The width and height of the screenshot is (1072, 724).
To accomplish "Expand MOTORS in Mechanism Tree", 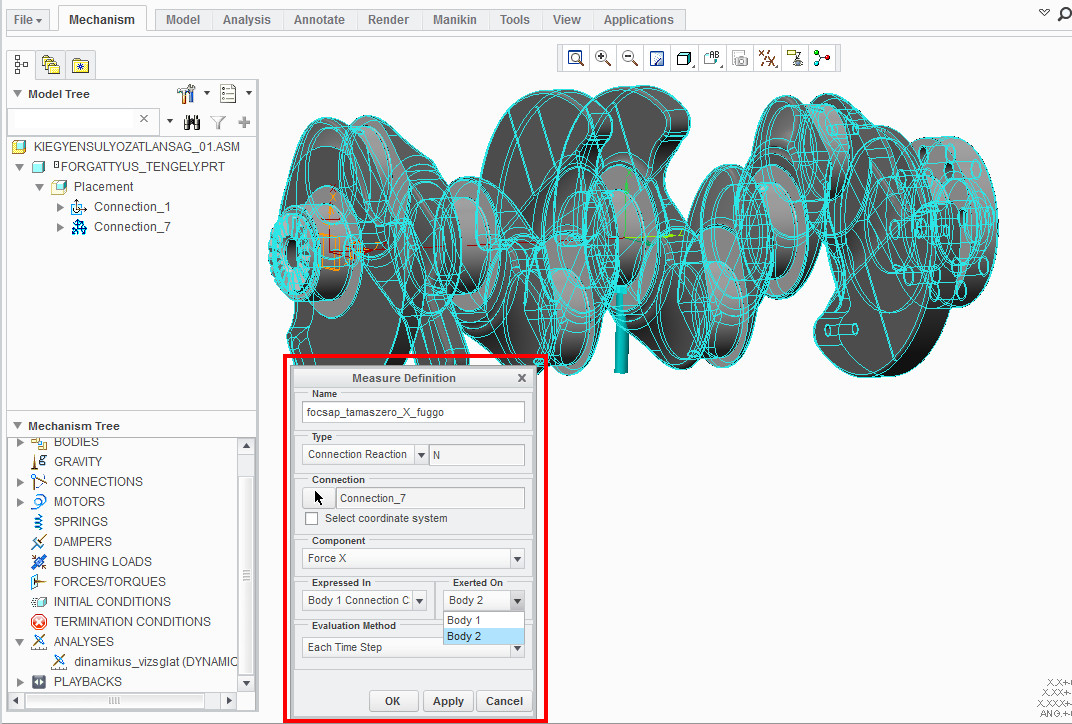I will (20, 502).
